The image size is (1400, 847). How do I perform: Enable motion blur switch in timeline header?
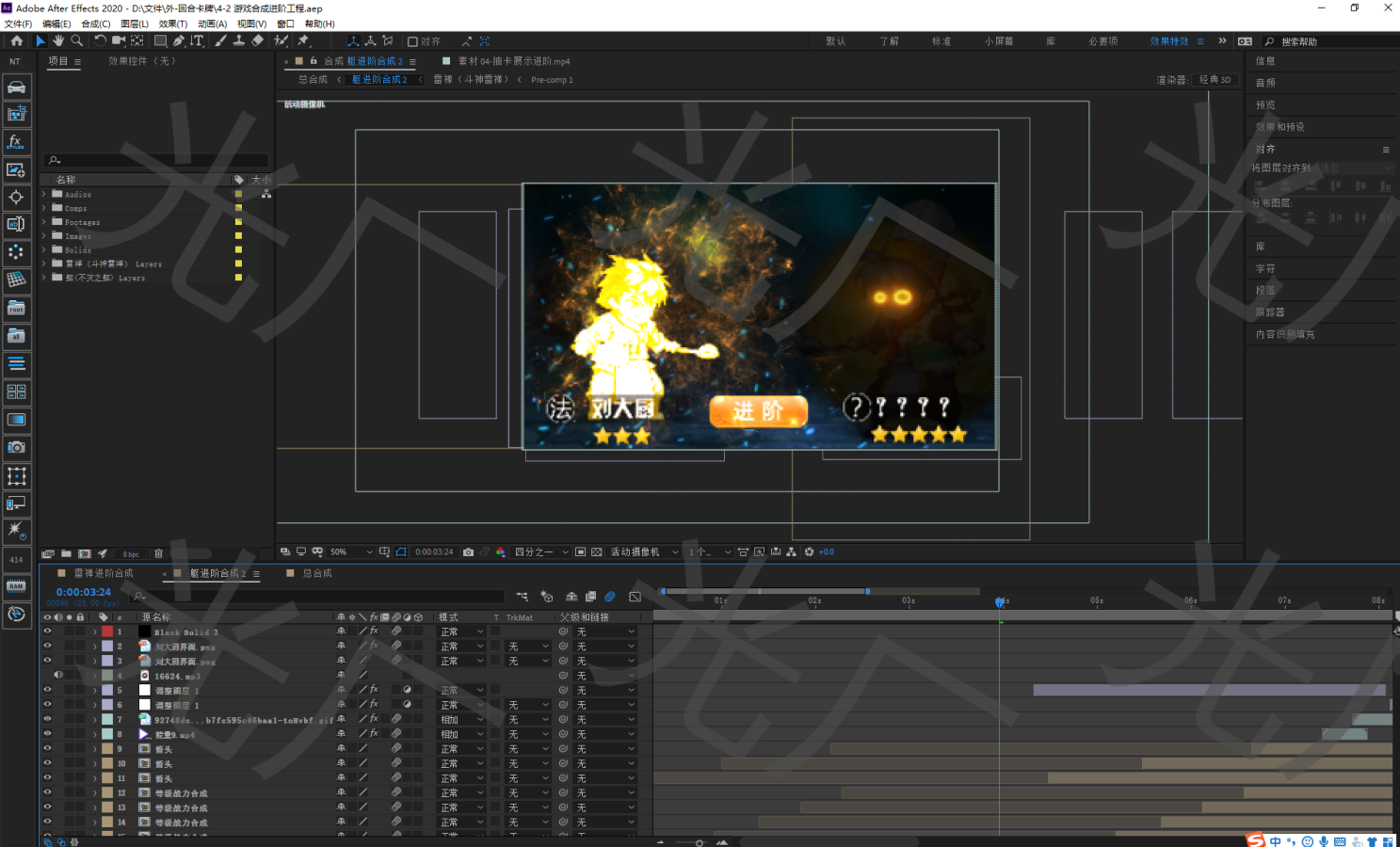pyautogui.click(x=610, y=597)
